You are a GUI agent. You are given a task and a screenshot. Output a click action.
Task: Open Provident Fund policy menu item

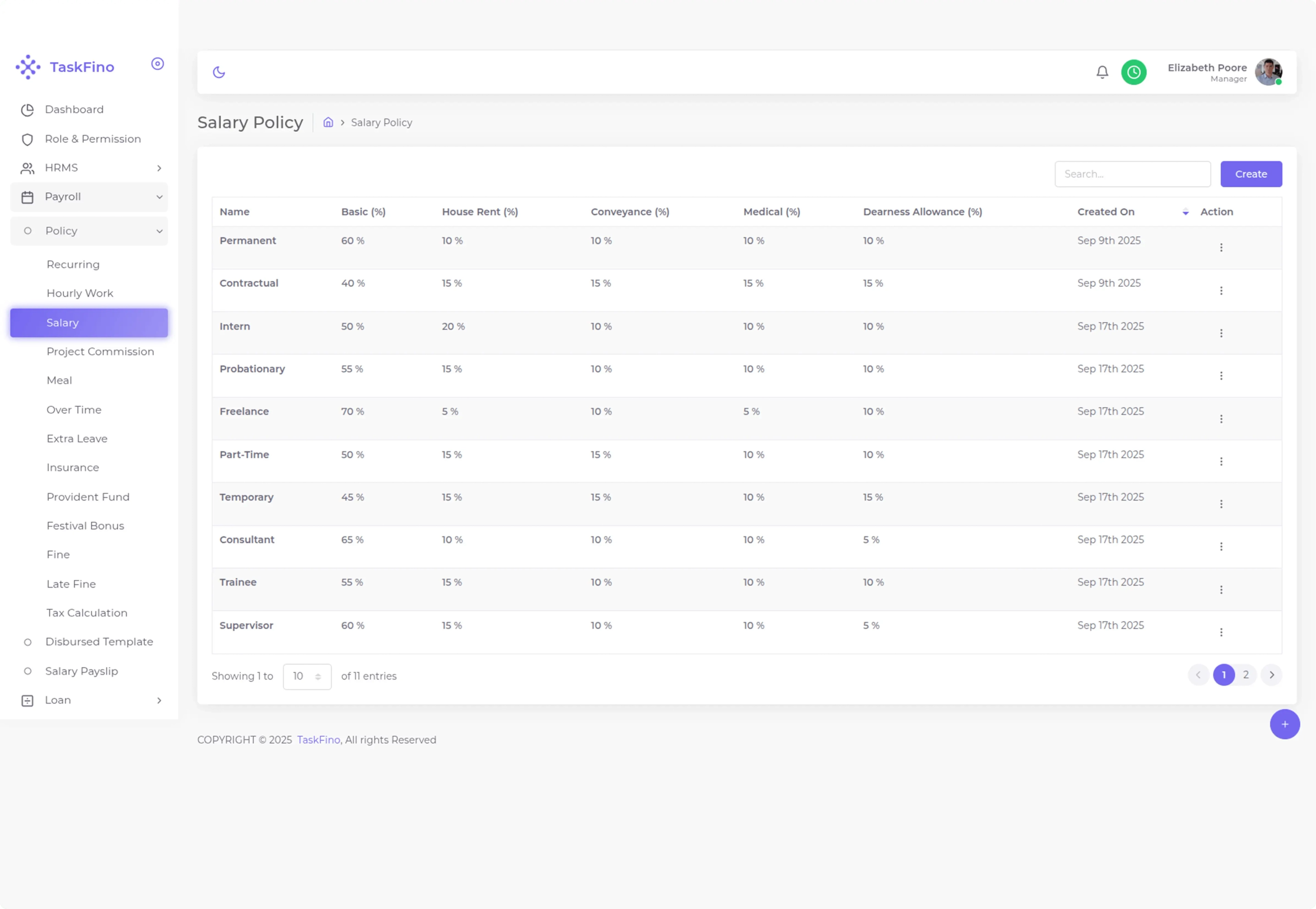tap(88, 497)
